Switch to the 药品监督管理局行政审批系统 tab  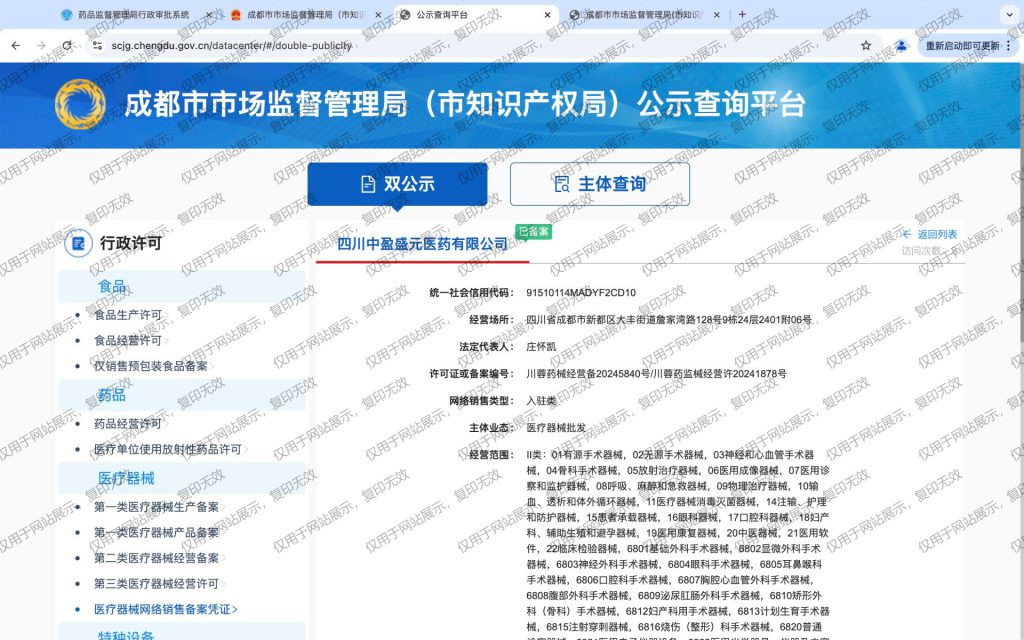click(x=134, y=14)
